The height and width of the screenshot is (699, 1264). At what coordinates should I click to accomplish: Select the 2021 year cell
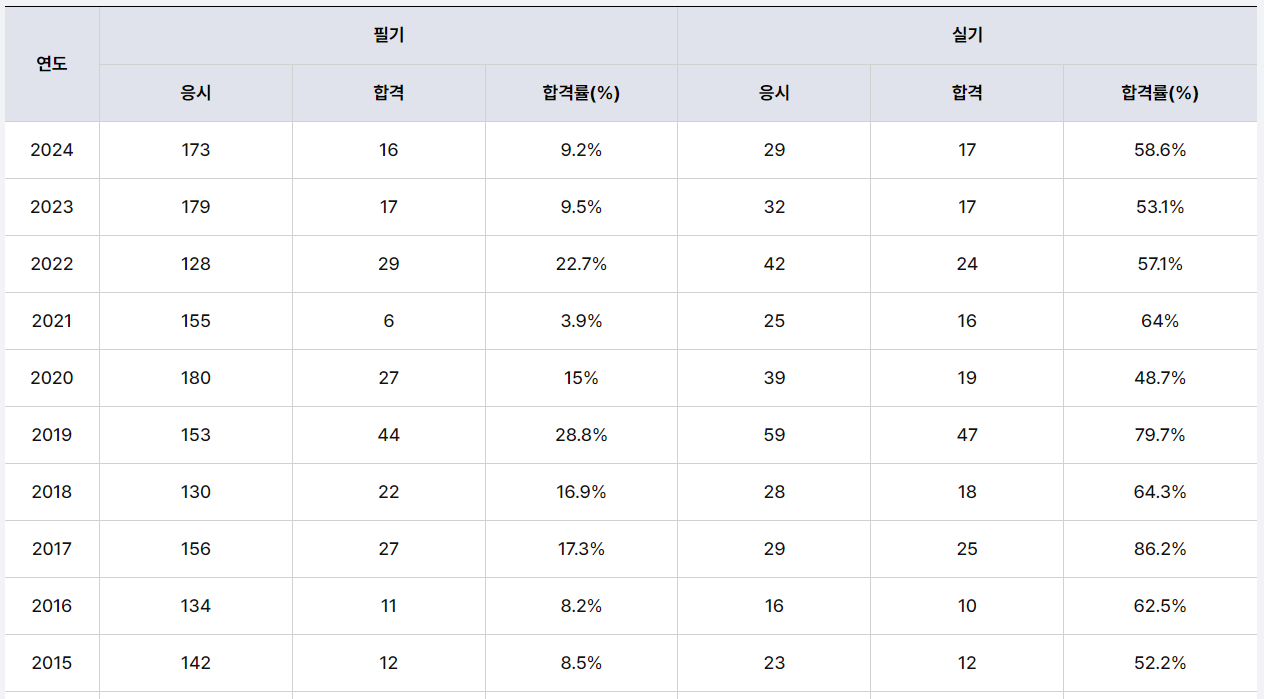click(52, 321)
